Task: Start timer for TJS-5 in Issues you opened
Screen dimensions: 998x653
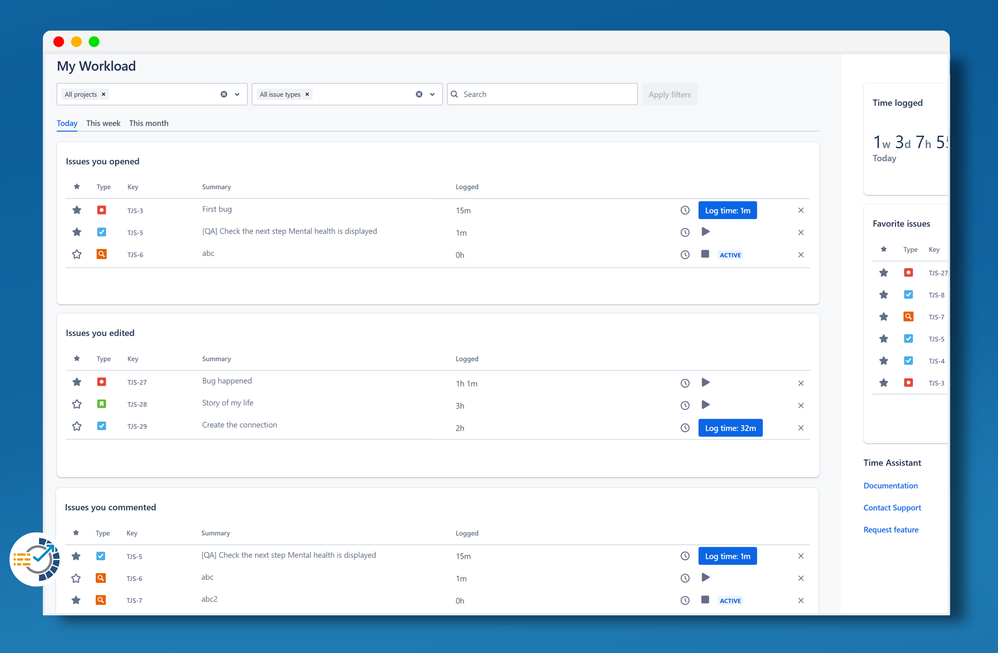Action: tap(705, 232)
